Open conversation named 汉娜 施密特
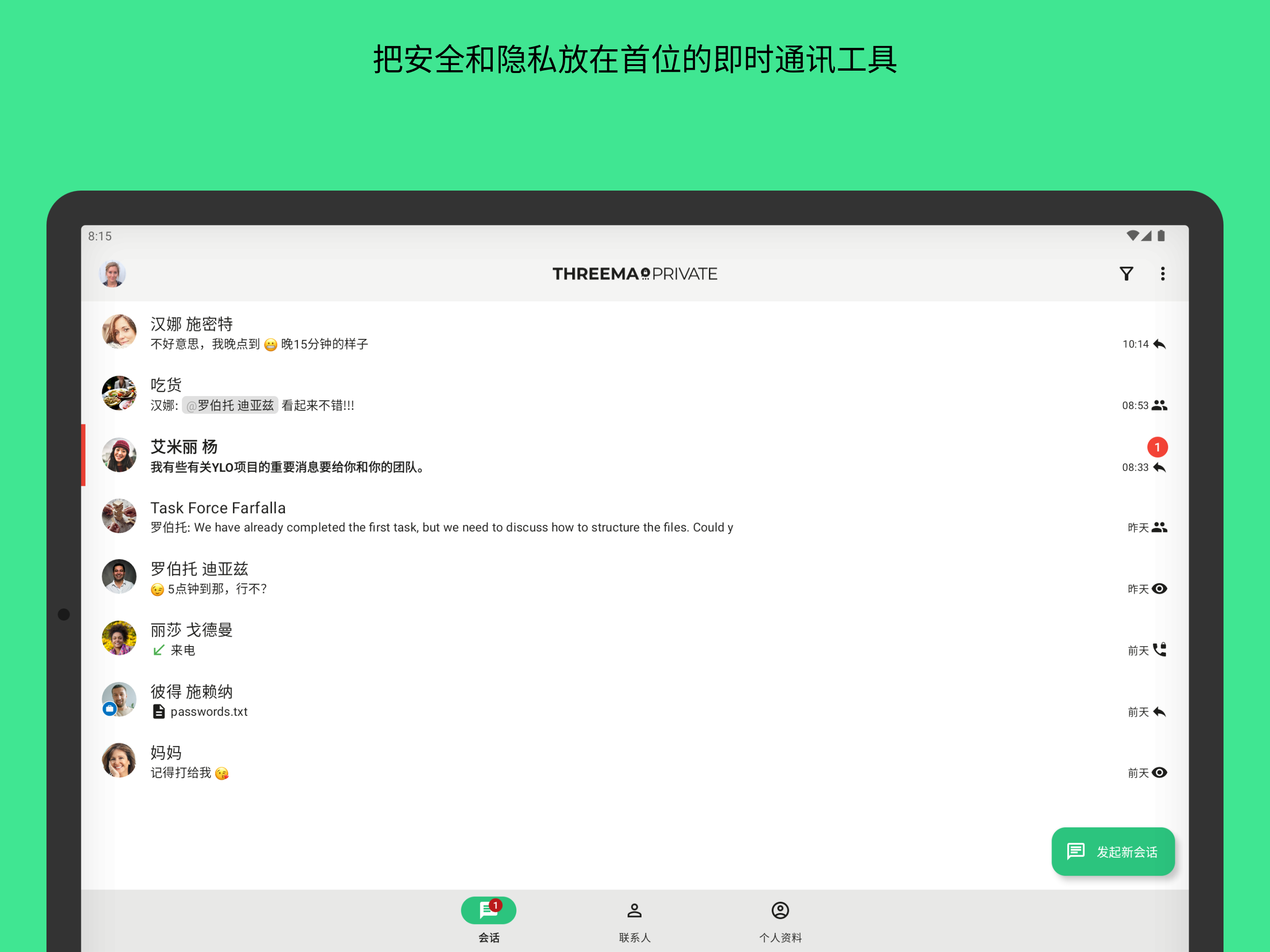Screen dimensions: 1270x952 pos(192,324)
